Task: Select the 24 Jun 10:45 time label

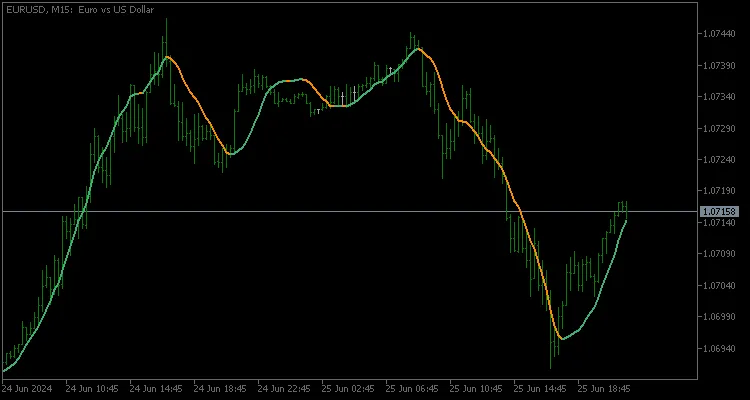Action: (x=92, y=388)
